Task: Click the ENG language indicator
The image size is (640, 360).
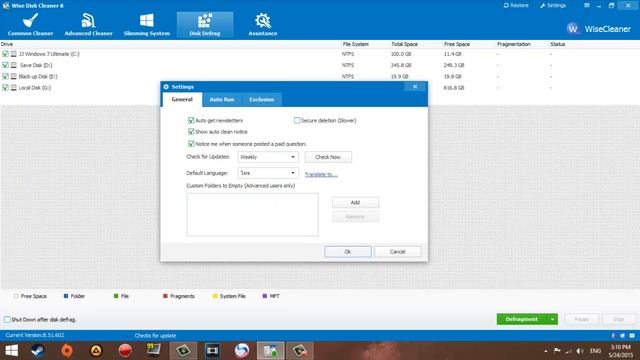Action: click(596, 351)
